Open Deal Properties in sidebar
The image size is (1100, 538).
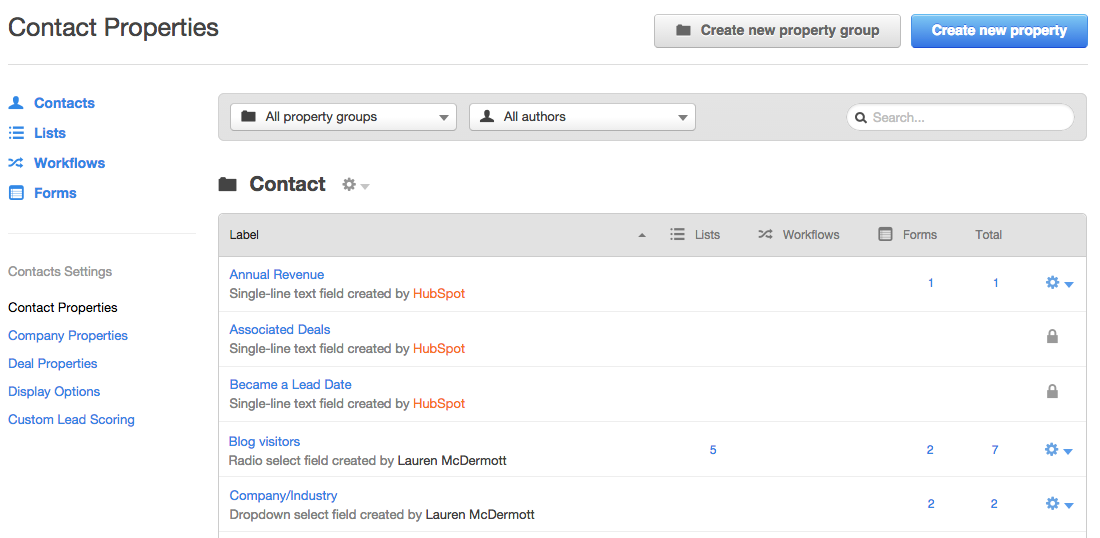coord(53,363)
